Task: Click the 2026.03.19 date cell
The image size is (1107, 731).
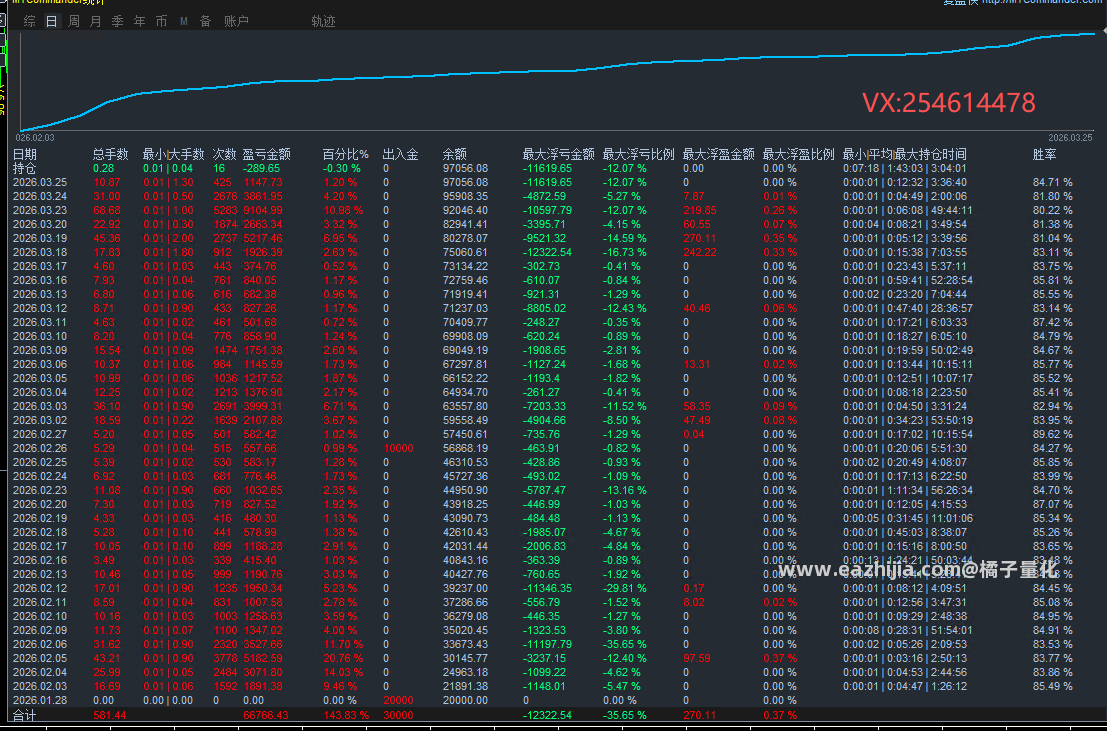Action: 40,238
